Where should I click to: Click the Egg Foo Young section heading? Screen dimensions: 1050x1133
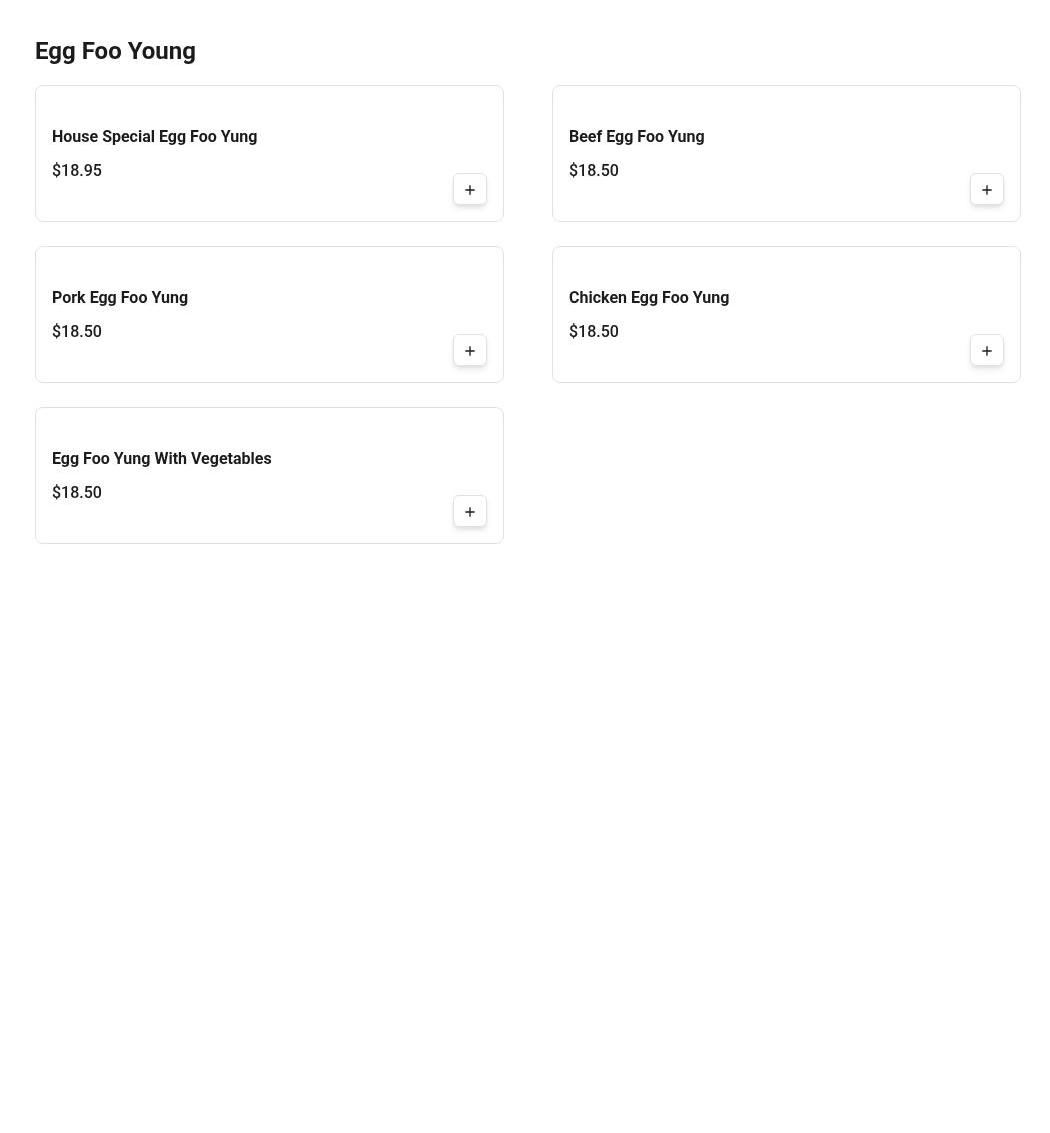[116, 51]
